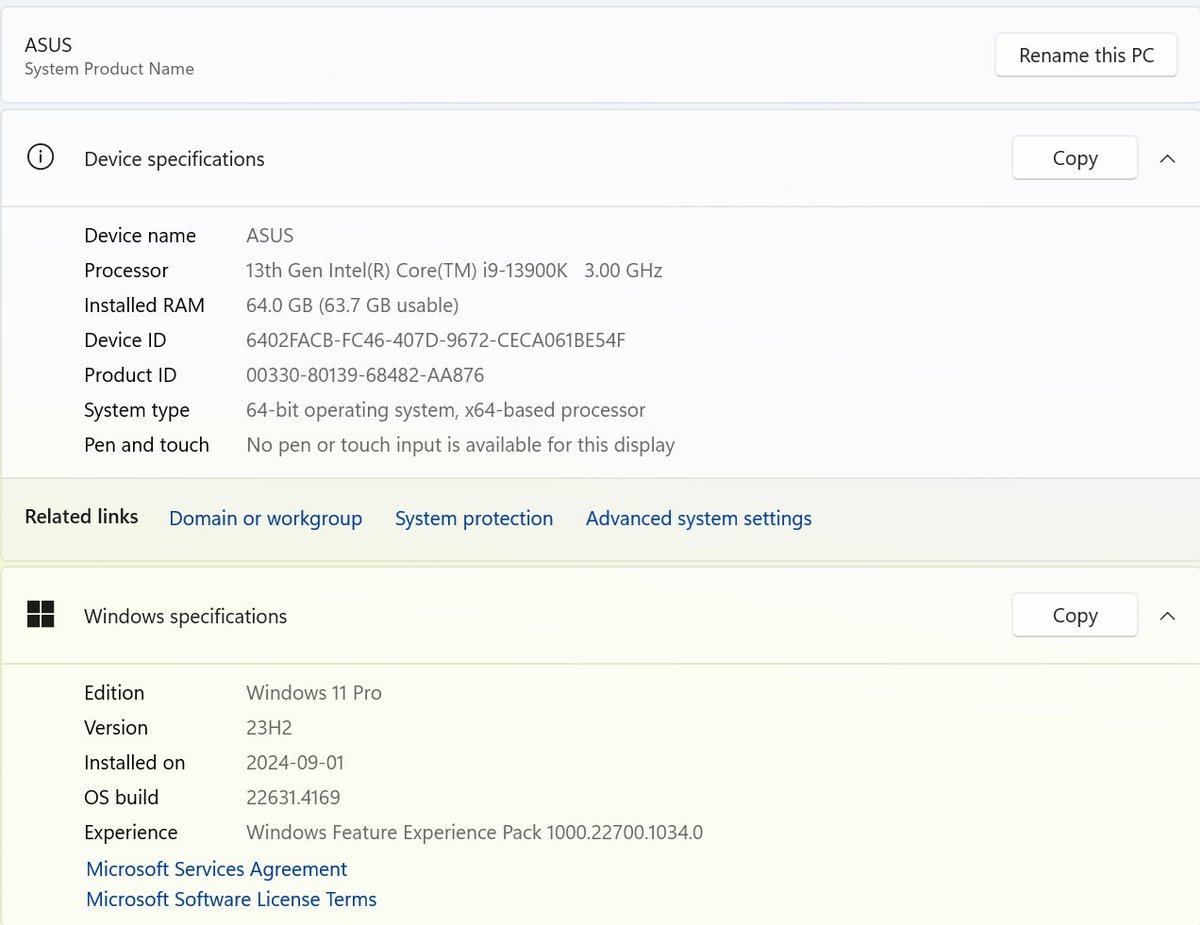Click the Related links label
Screen dimensions: 1200x925
point(81,517)
